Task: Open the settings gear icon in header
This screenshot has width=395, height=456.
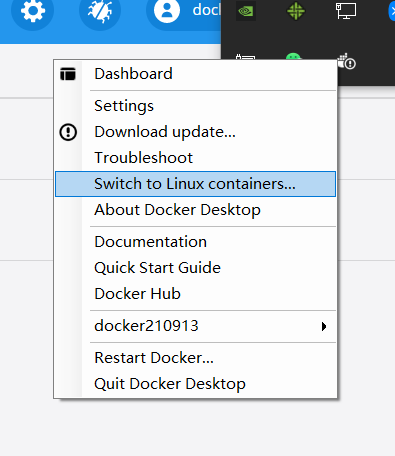Action: coord(32,11)
